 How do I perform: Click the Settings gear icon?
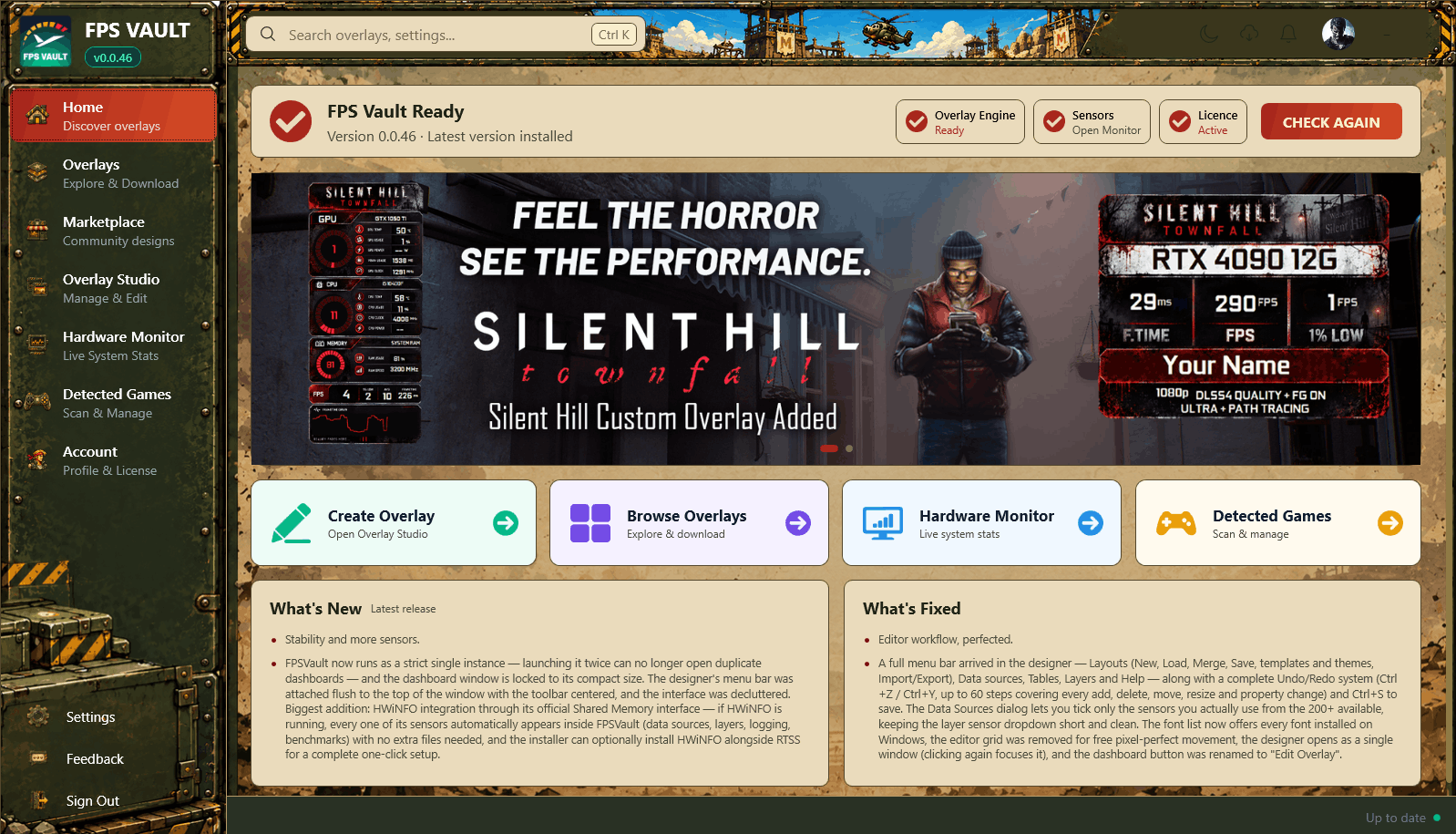(x=38, y=716)
